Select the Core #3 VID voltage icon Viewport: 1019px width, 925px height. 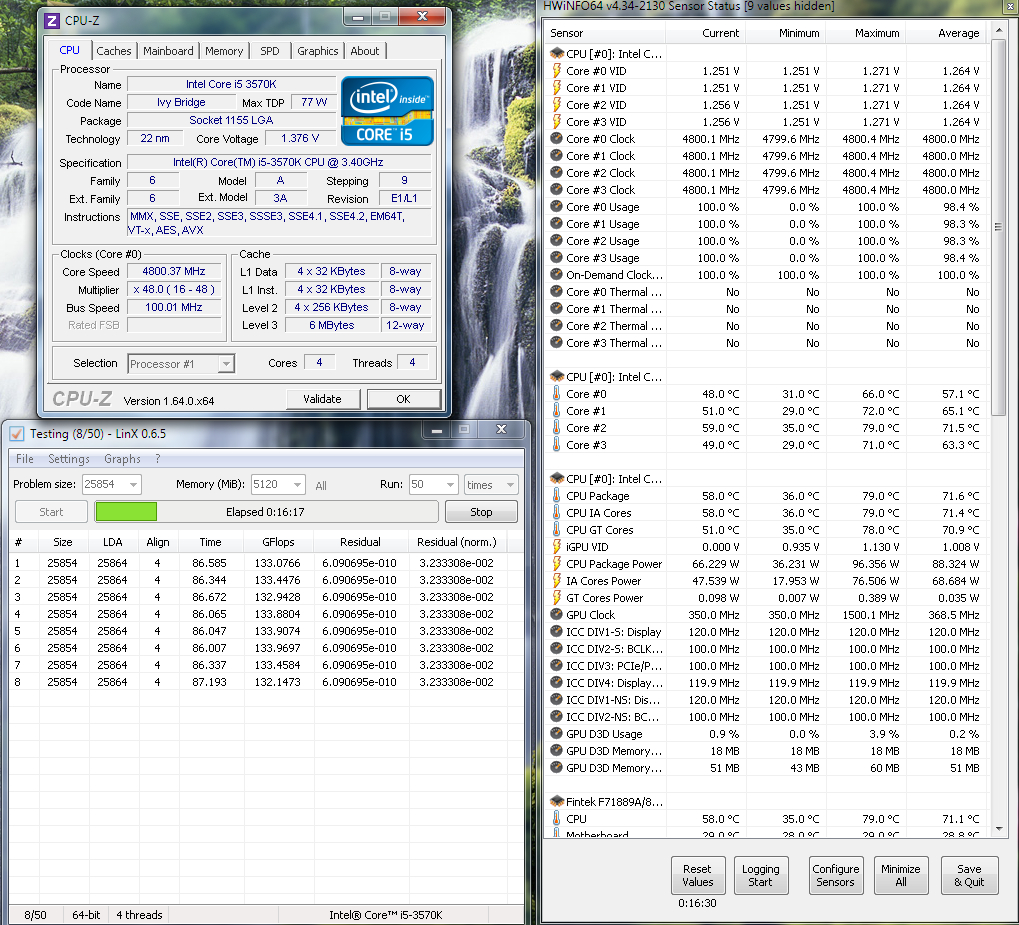[556, 122]
